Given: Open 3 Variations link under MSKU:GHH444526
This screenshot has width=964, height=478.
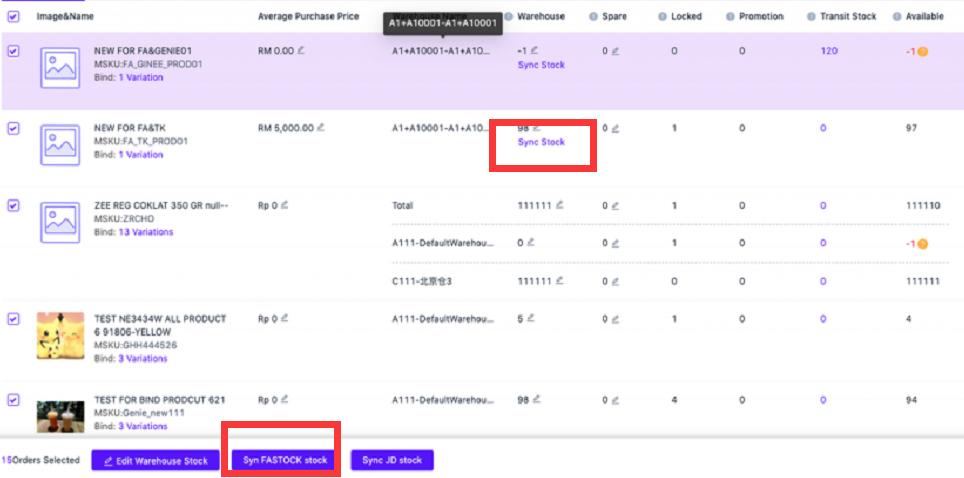Looking at the screenshot, I should (x=142, y=358).
